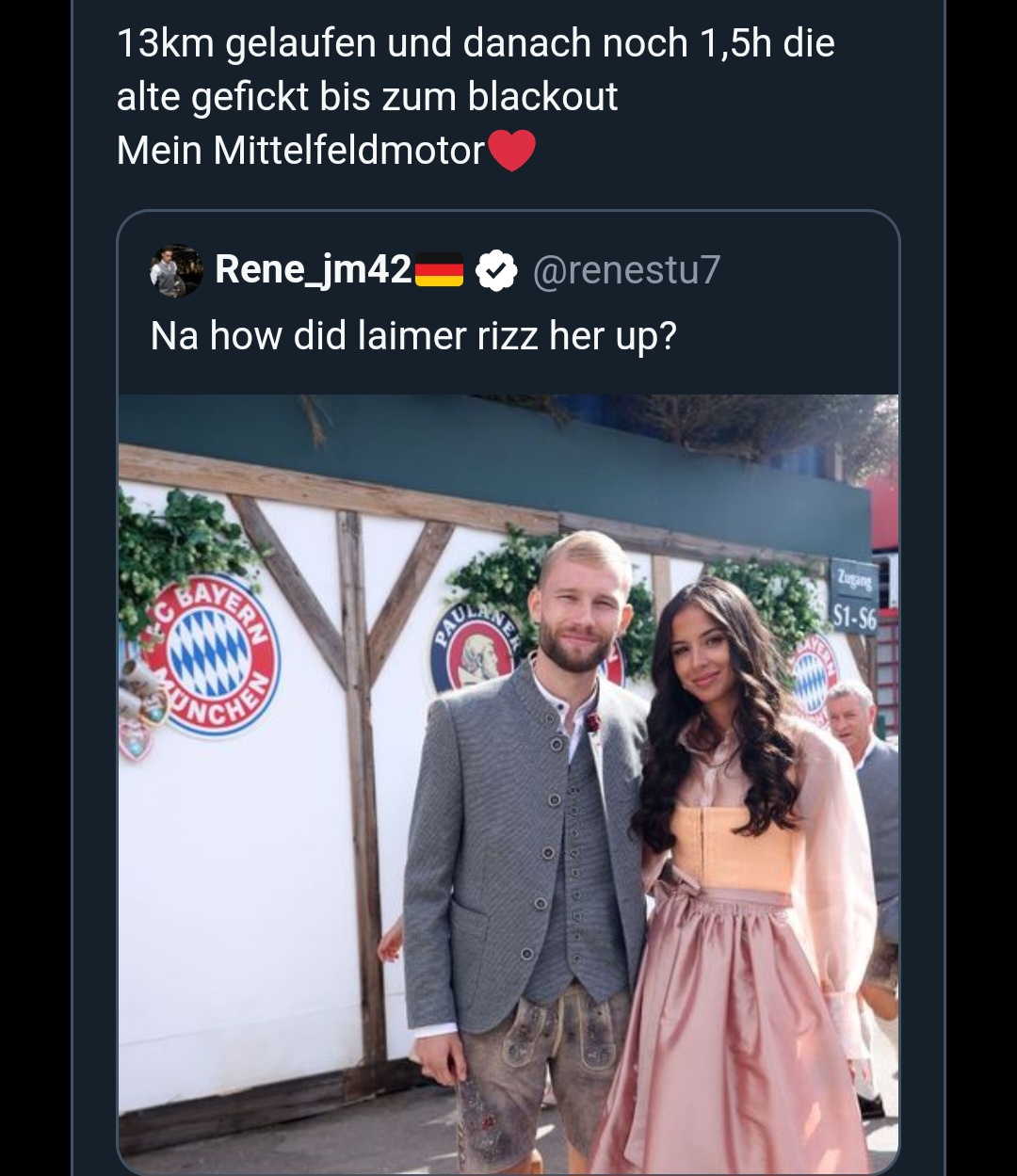Image resolution: width=1017 pixels, height=1176 pixels.
Task: Select the 'Mein Mittelfeldmotor' text
Action: click(x=300, y=151)
